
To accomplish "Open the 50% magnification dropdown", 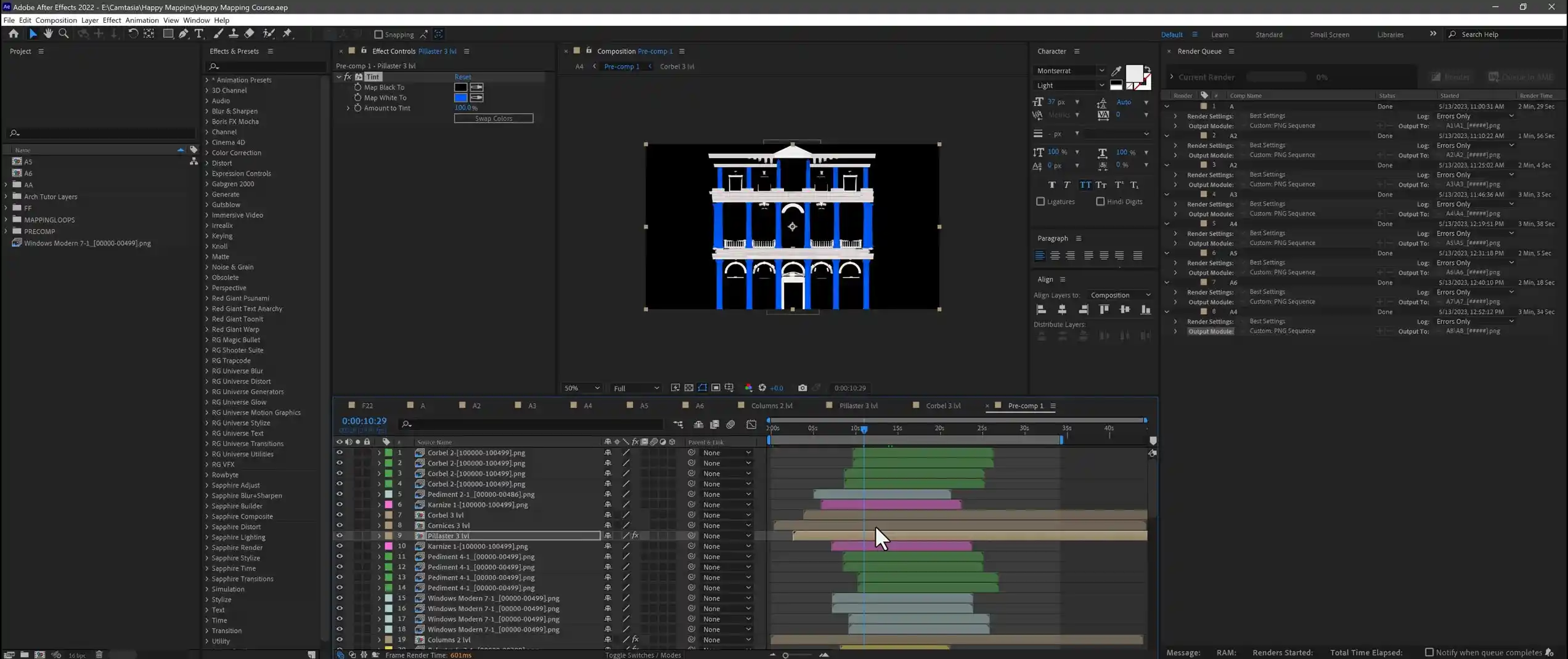I will [x=582, y=388].
